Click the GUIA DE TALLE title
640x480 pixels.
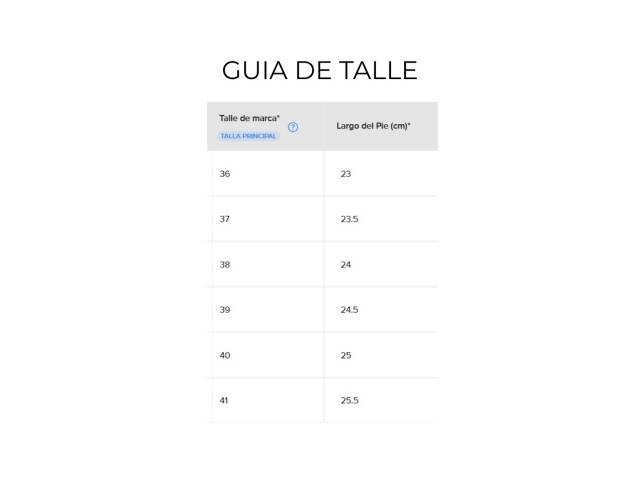(x=320, y=70)
